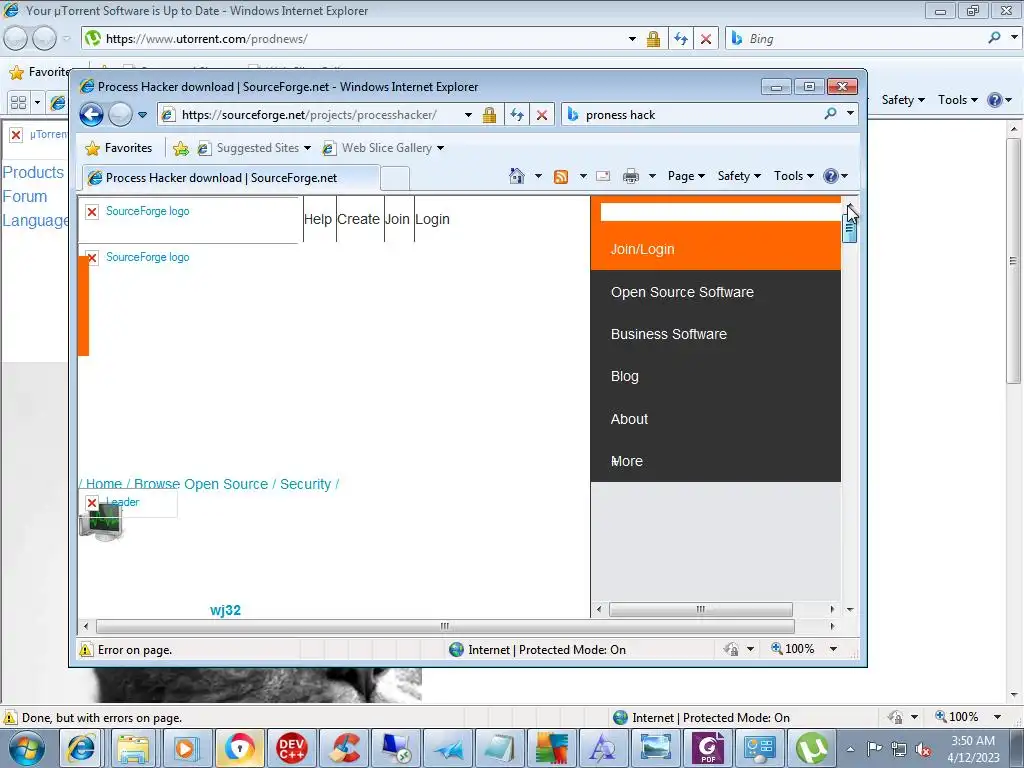Select About in side menu
This screenshot has height=768, width=1024.
pyautogui.click(x=629, y=419)
